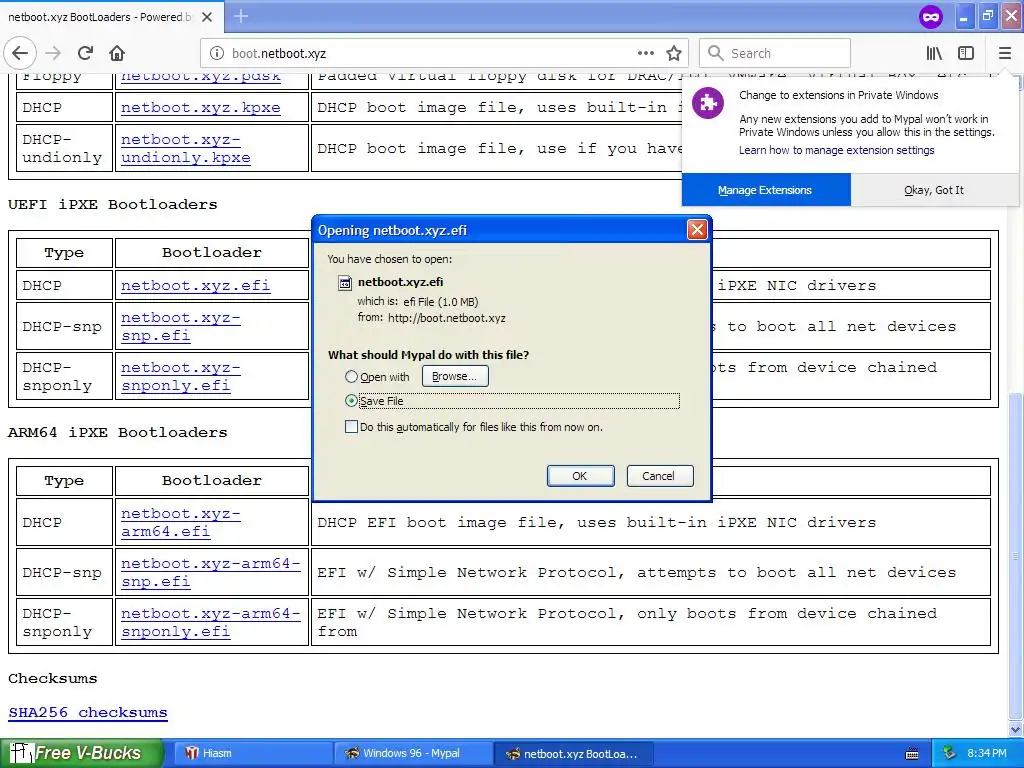Viewport: 1024px width, 768px height.
Task: Click Browse in the download dialog
Action: pos(455,376)
